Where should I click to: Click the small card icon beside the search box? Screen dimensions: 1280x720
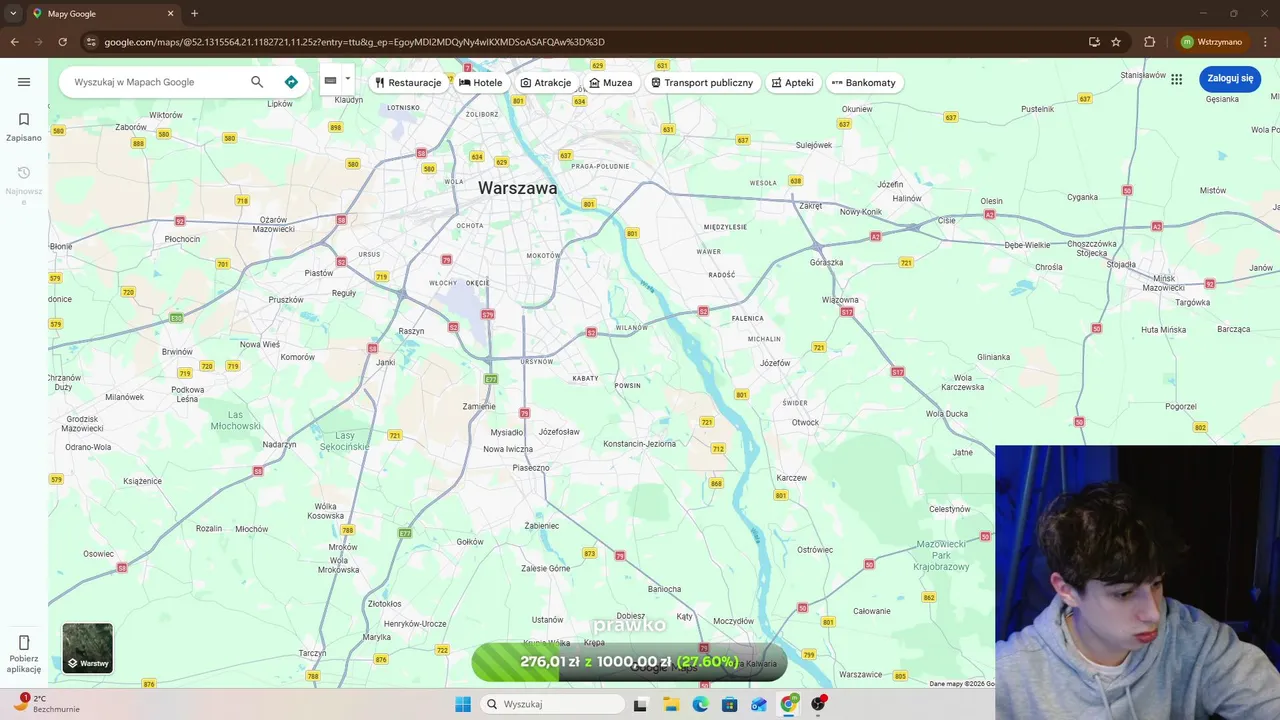tap(330, 81)
